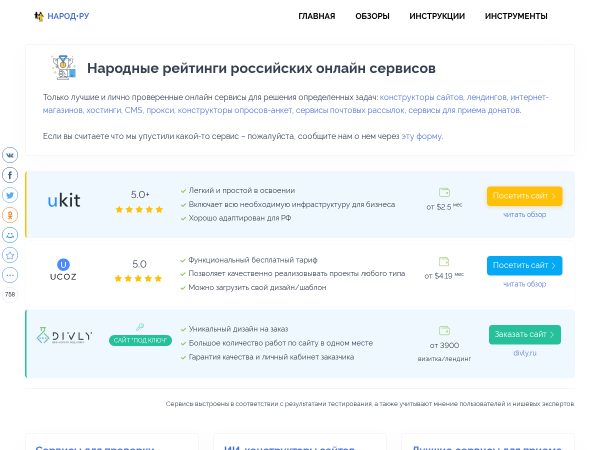Click the wallet price icon in uCoz row
The height and width of the screenshot is (450, 600).
(x=444, y=262)
